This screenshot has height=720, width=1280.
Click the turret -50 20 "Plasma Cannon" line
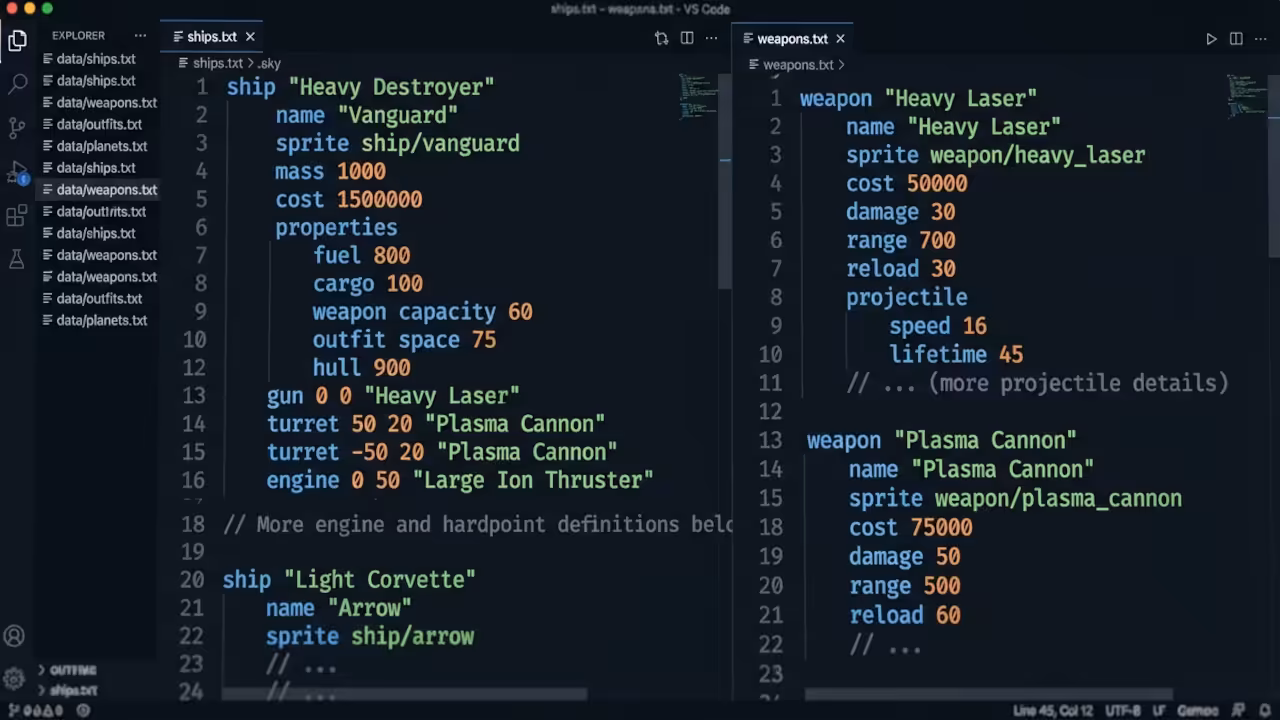441,451
